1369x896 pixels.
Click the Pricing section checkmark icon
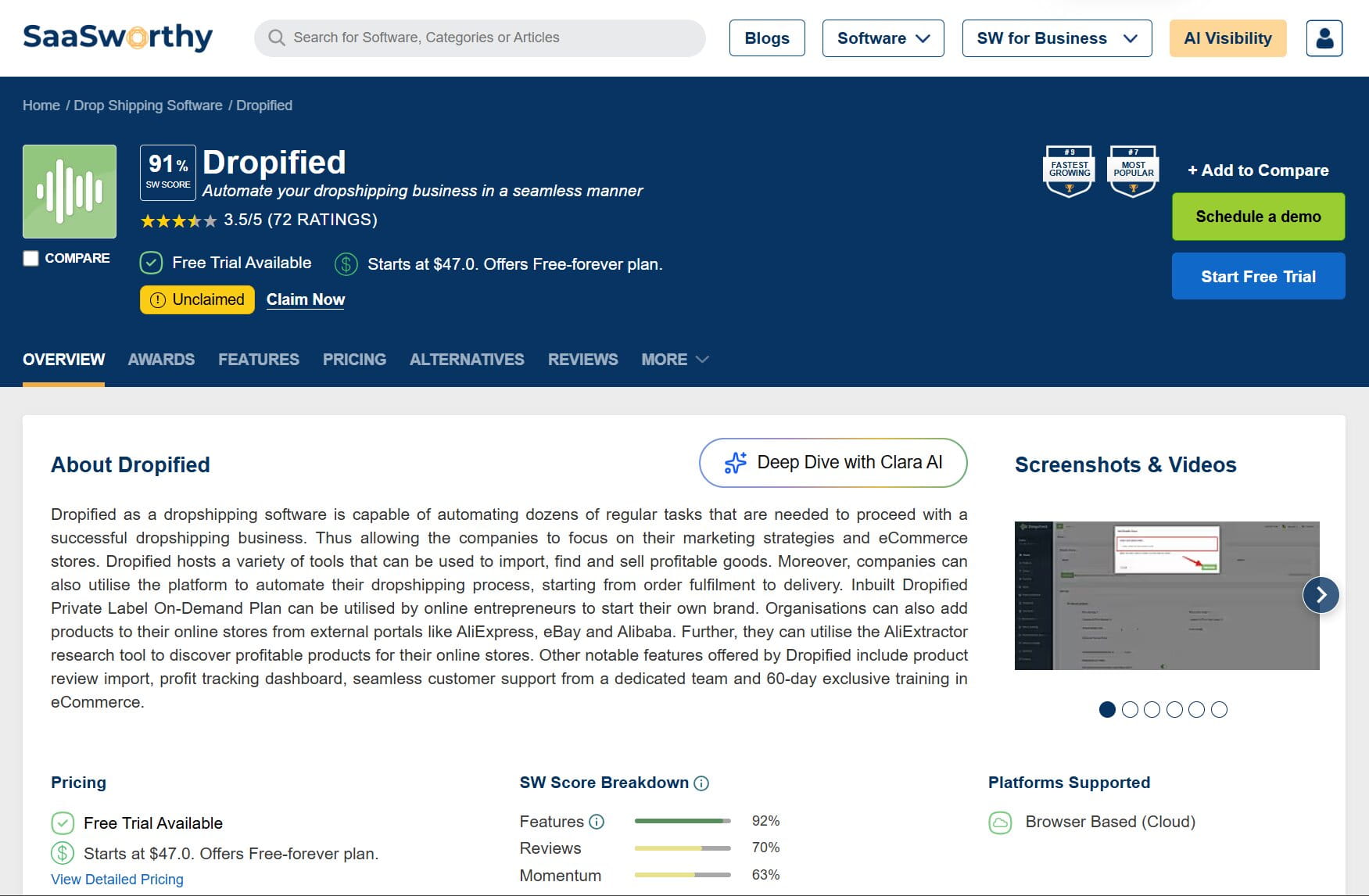pos(63,823)
